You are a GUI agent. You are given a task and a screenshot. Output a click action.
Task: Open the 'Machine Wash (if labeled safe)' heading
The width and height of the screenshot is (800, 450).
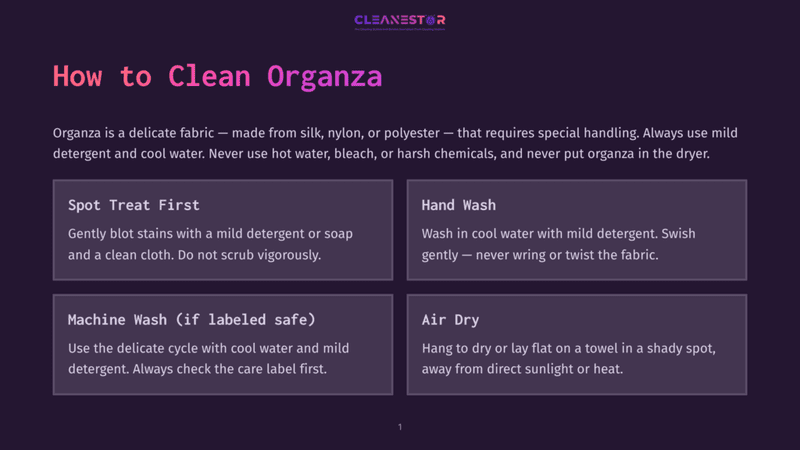tap(192, 320)
